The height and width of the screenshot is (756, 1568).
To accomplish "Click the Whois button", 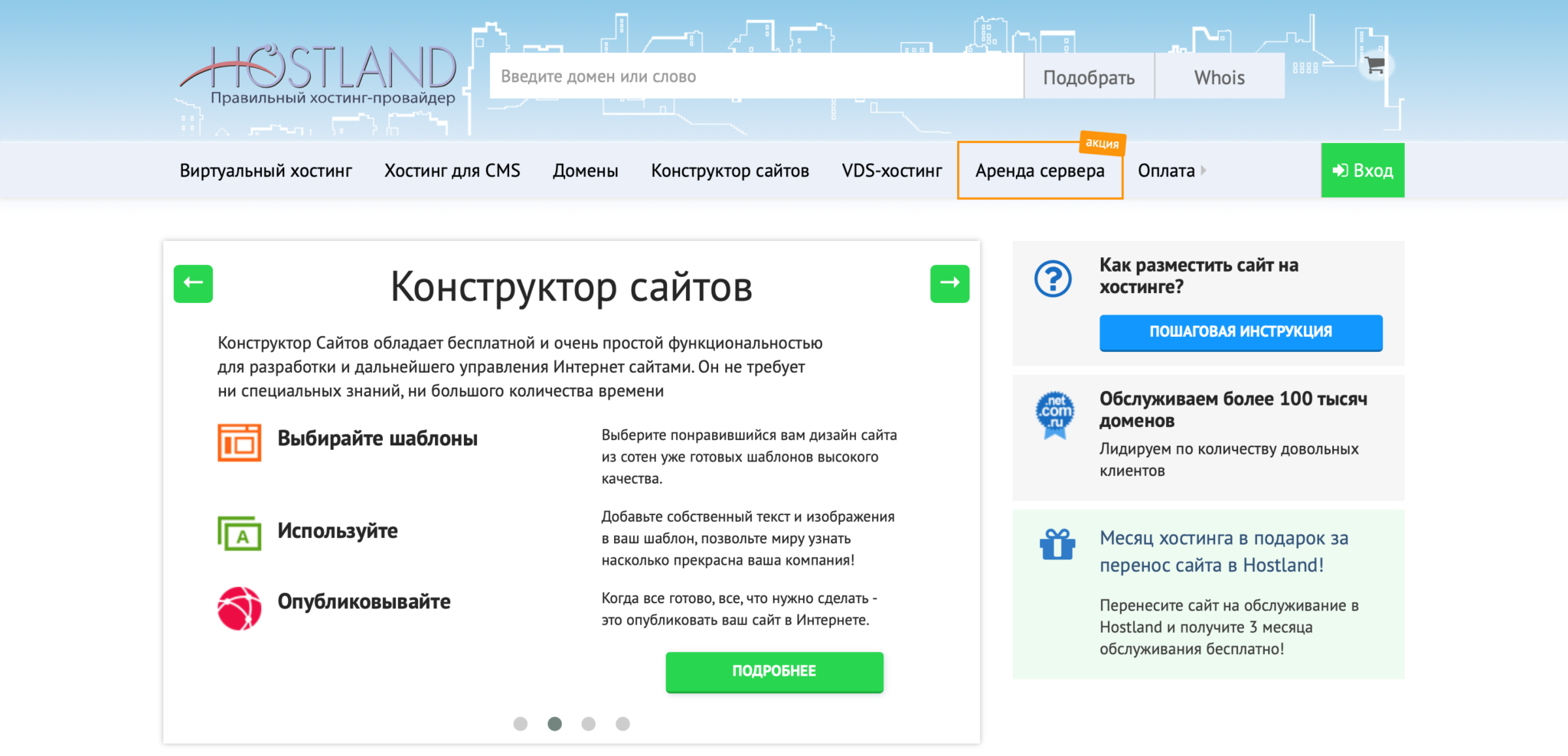I will tap(1220, 76).
